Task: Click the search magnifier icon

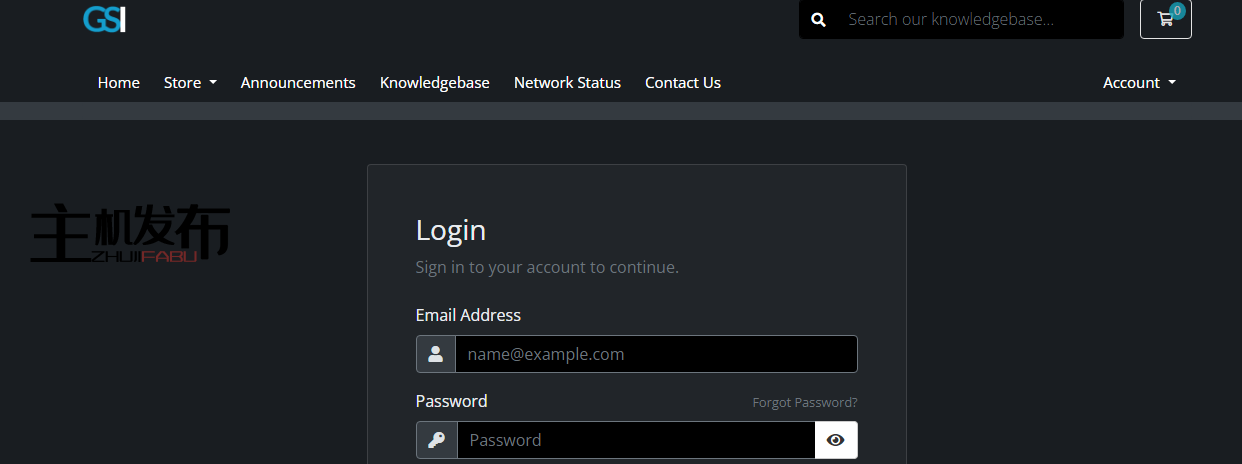Action: point(819,19)
